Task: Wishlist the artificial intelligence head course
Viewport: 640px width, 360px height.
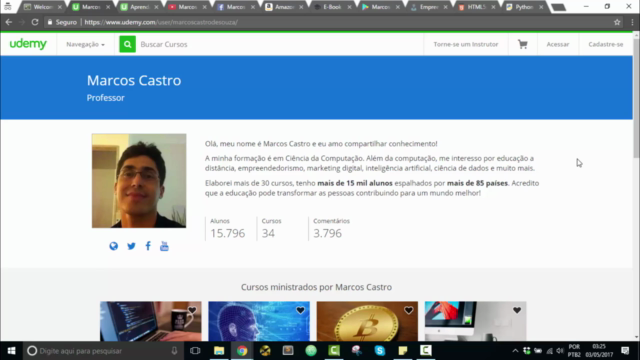Action: (x=300, y=310)
